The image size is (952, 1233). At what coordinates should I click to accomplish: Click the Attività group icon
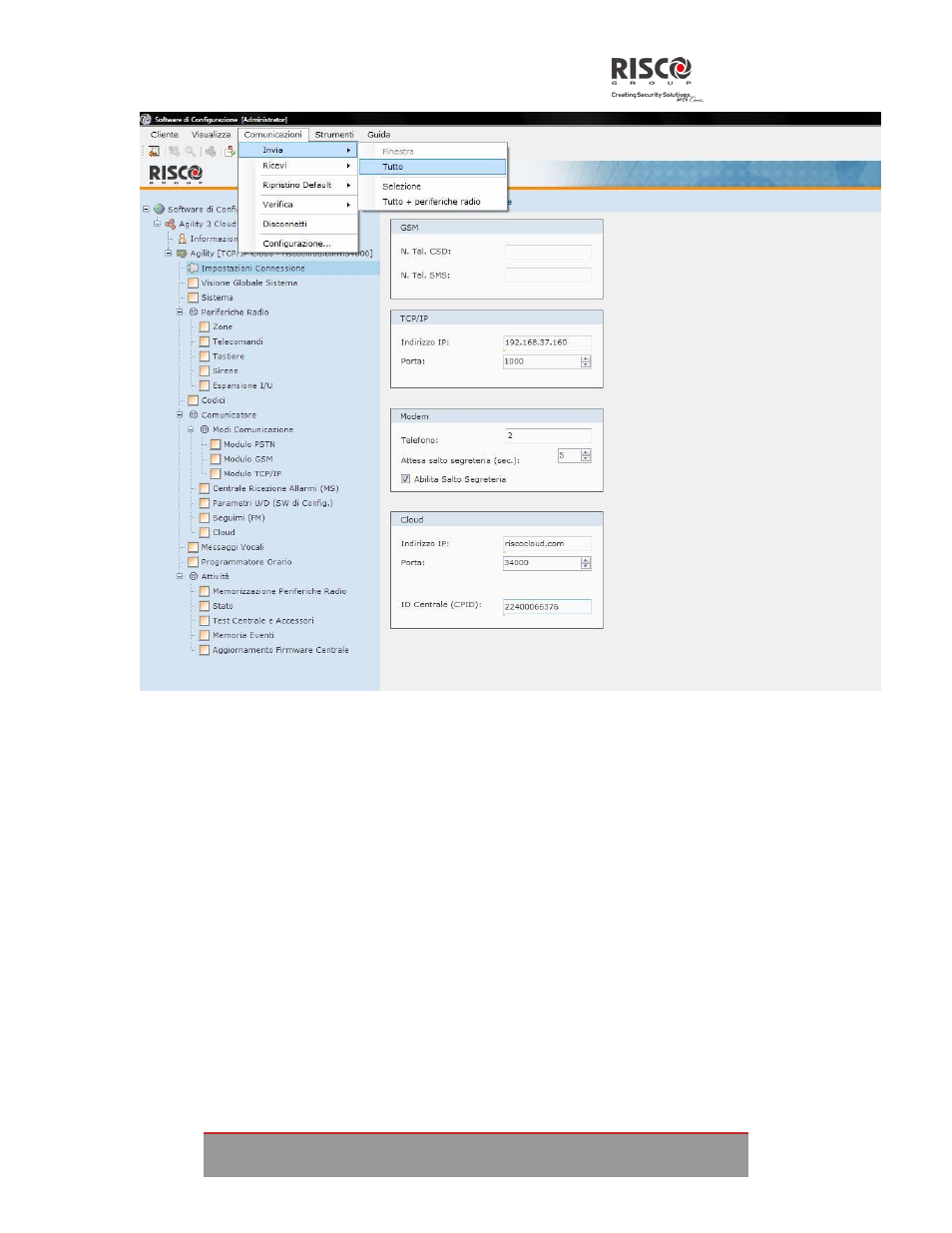coord(194,577)
